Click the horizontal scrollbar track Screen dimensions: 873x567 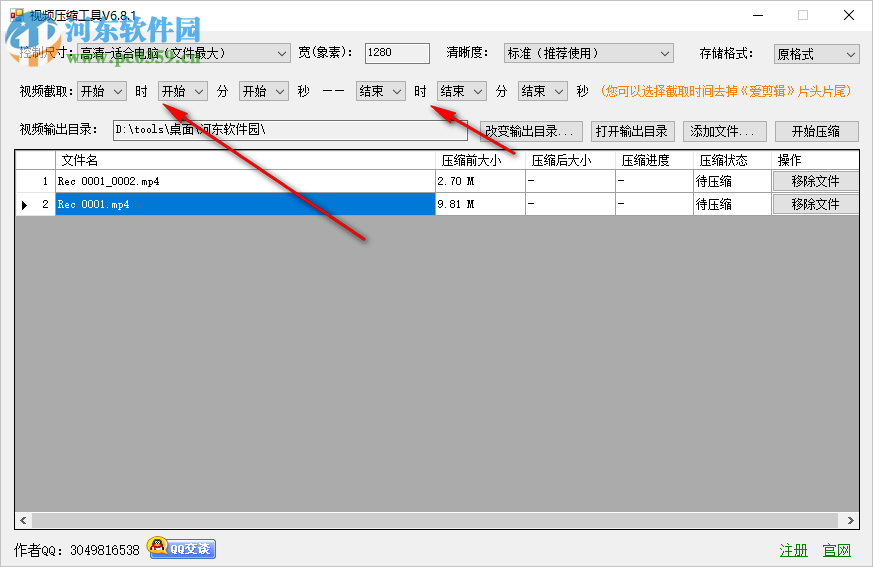click(x=435, y=520)
